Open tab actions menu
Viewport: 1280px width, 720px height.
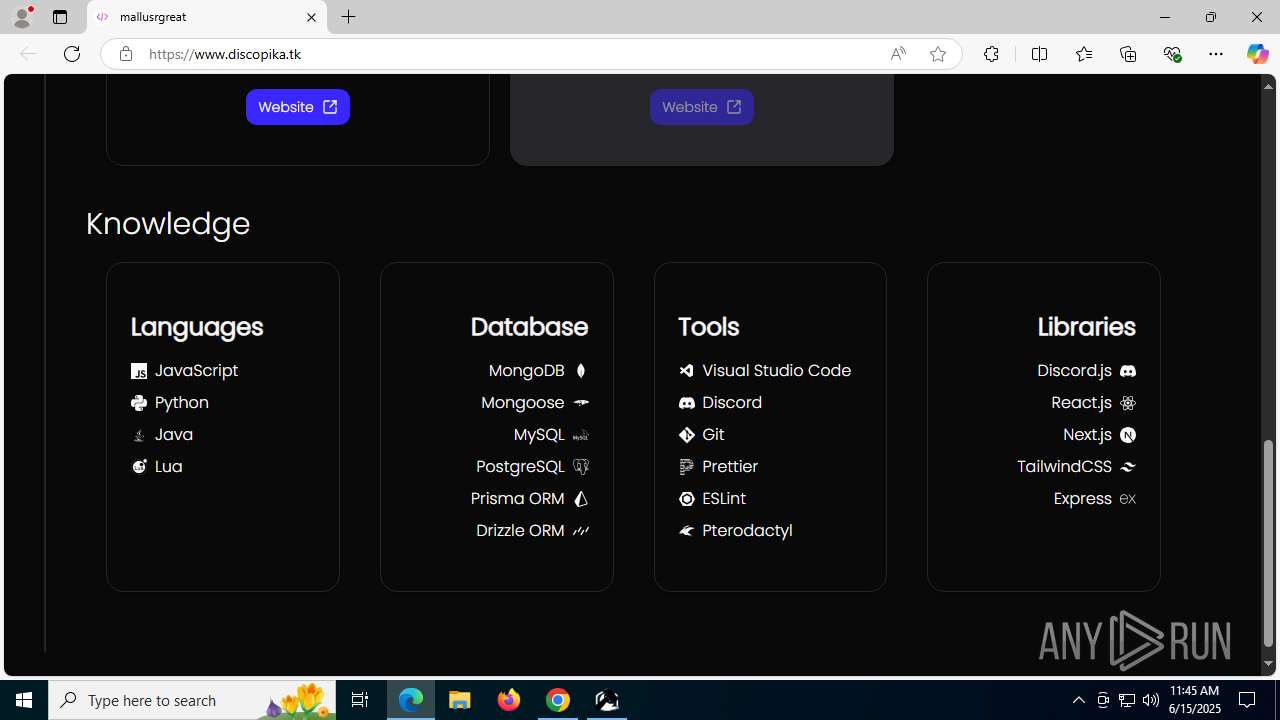(60, 17)
